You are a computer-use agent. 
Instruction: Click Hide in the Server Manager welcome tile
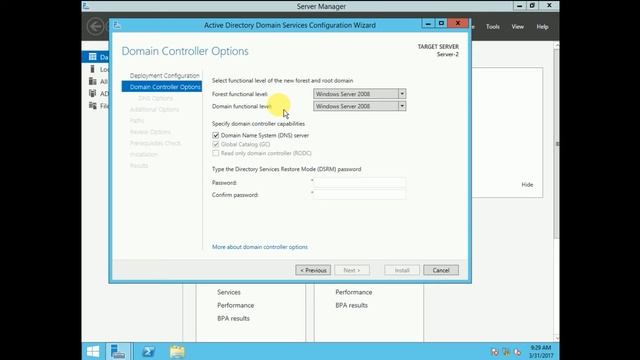point(527,184)
